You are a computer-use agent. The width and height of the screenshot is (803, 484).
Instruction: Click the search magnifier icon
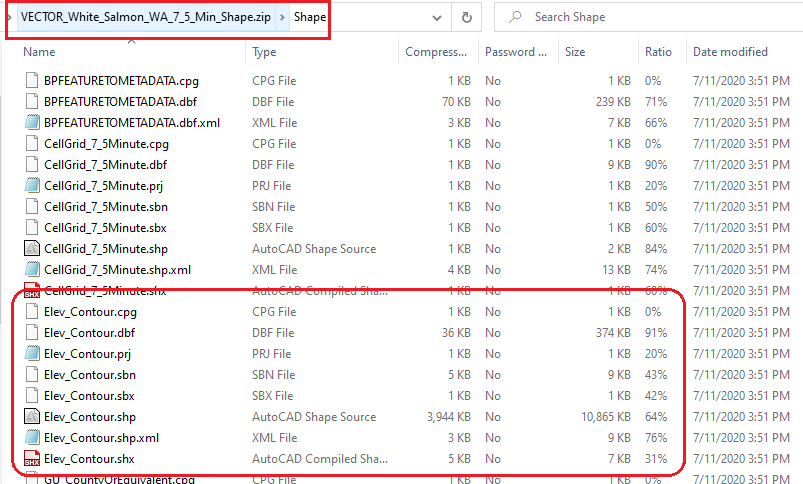(515, 17)
